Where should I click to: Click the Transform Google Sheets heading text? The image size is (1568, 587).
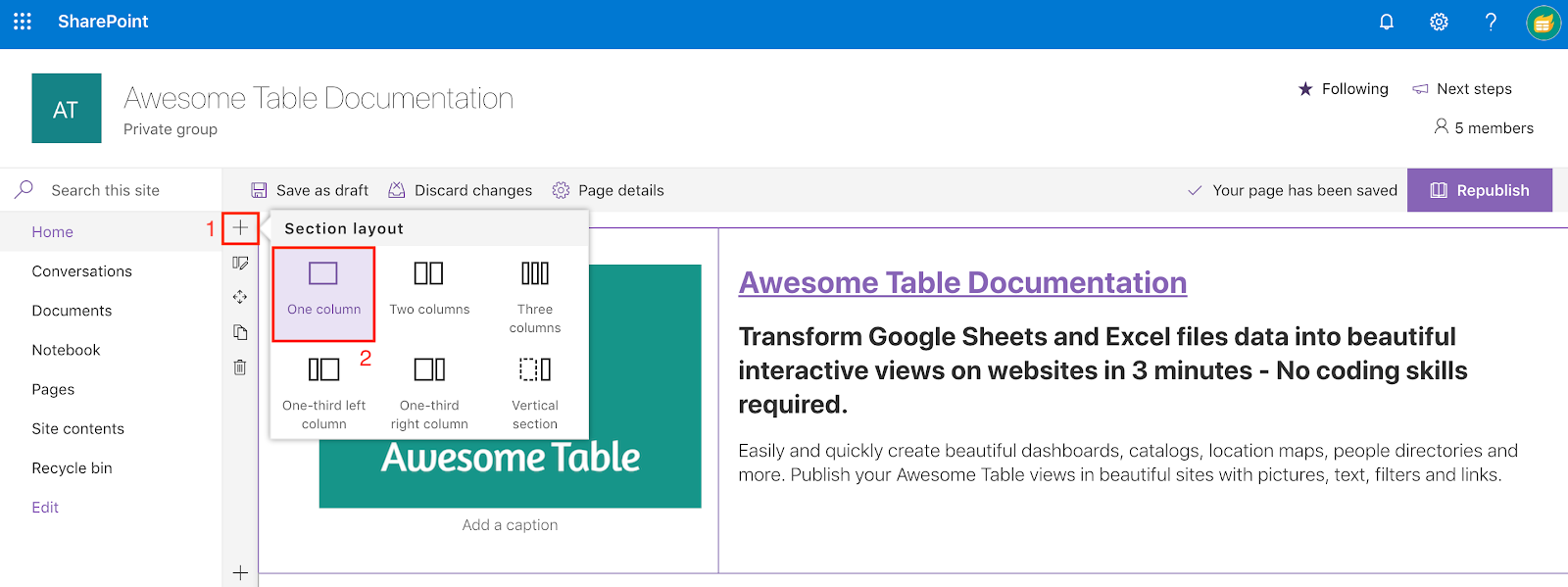tap(1102, 370)
